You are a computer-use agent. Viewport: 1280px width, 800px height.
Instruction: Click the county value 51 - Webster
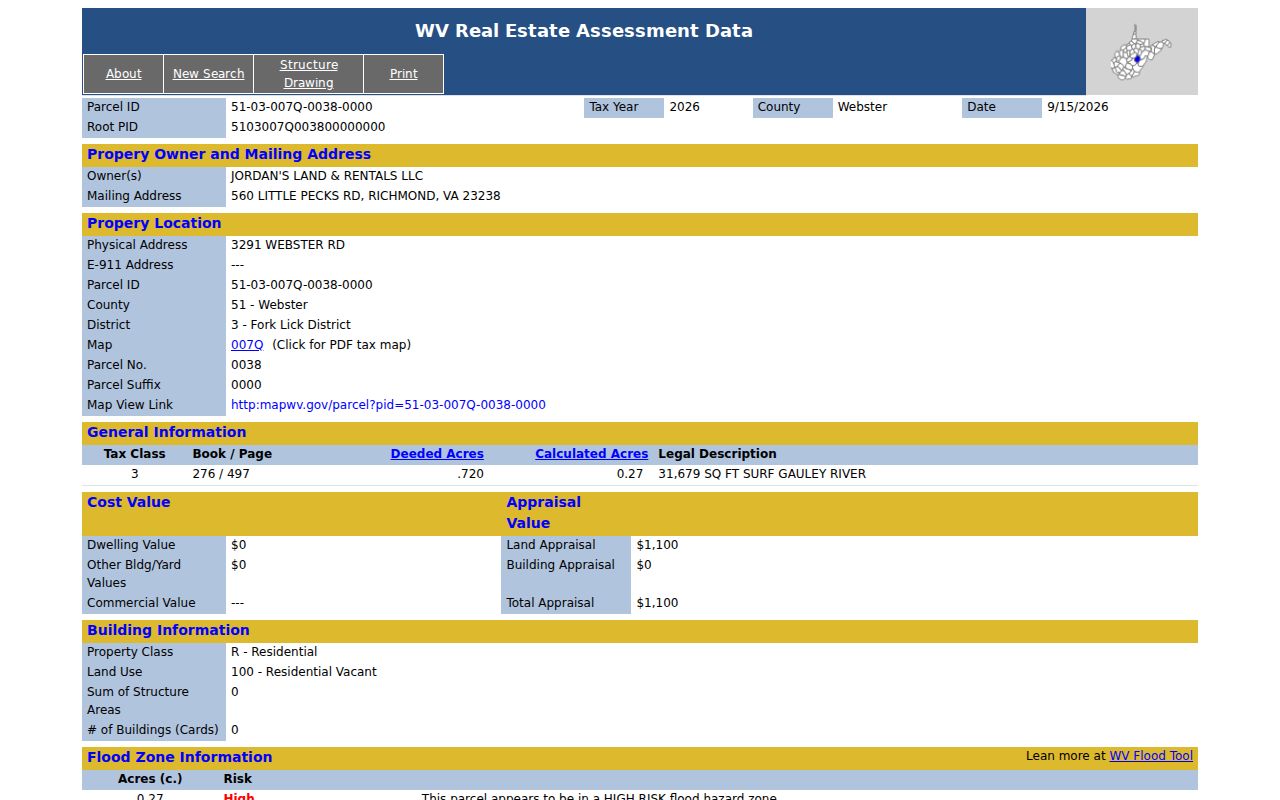click(x=269, y=305)
